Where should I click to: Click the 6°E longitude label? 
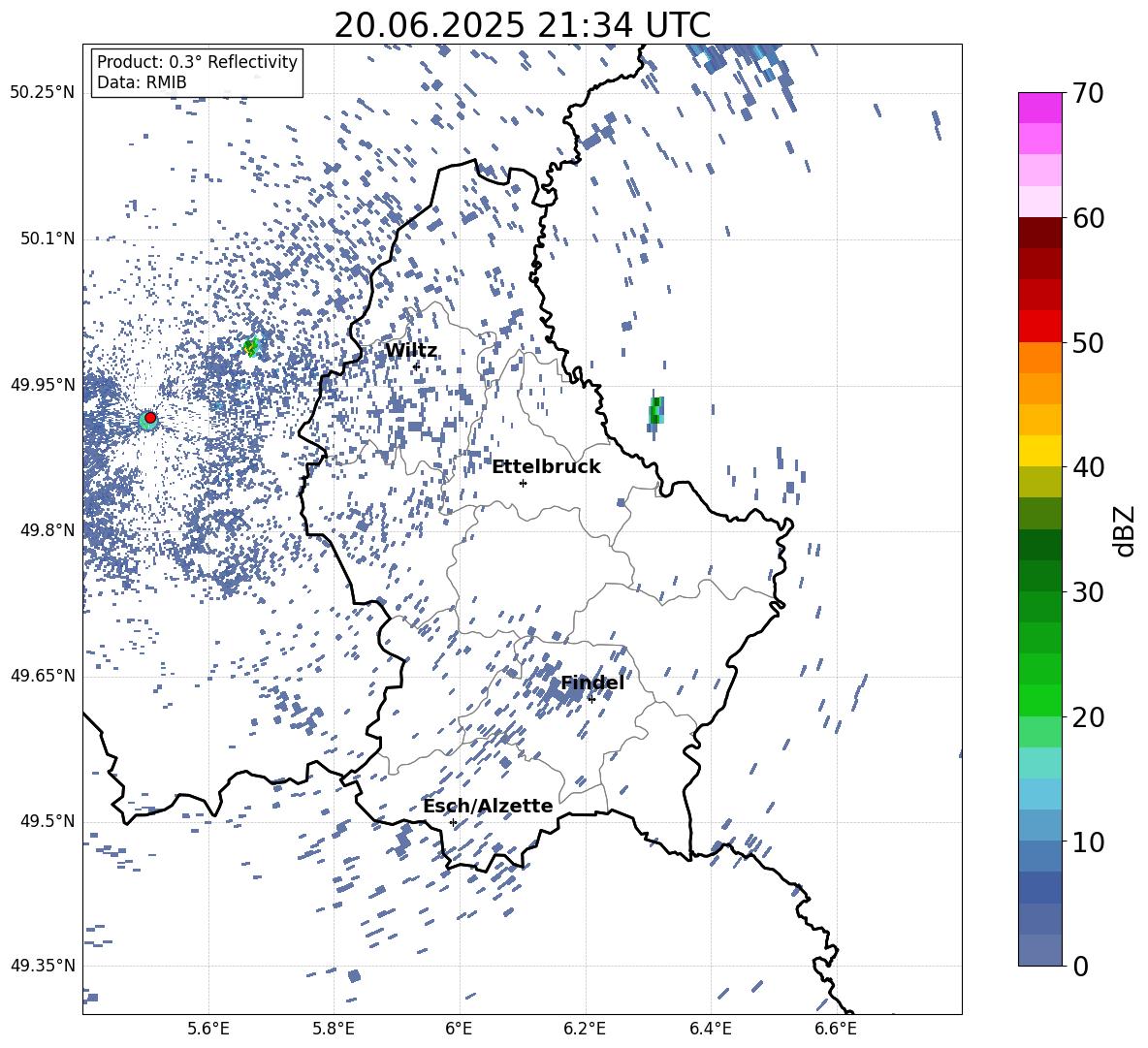pyautogui.click(x=459, y=1029)
